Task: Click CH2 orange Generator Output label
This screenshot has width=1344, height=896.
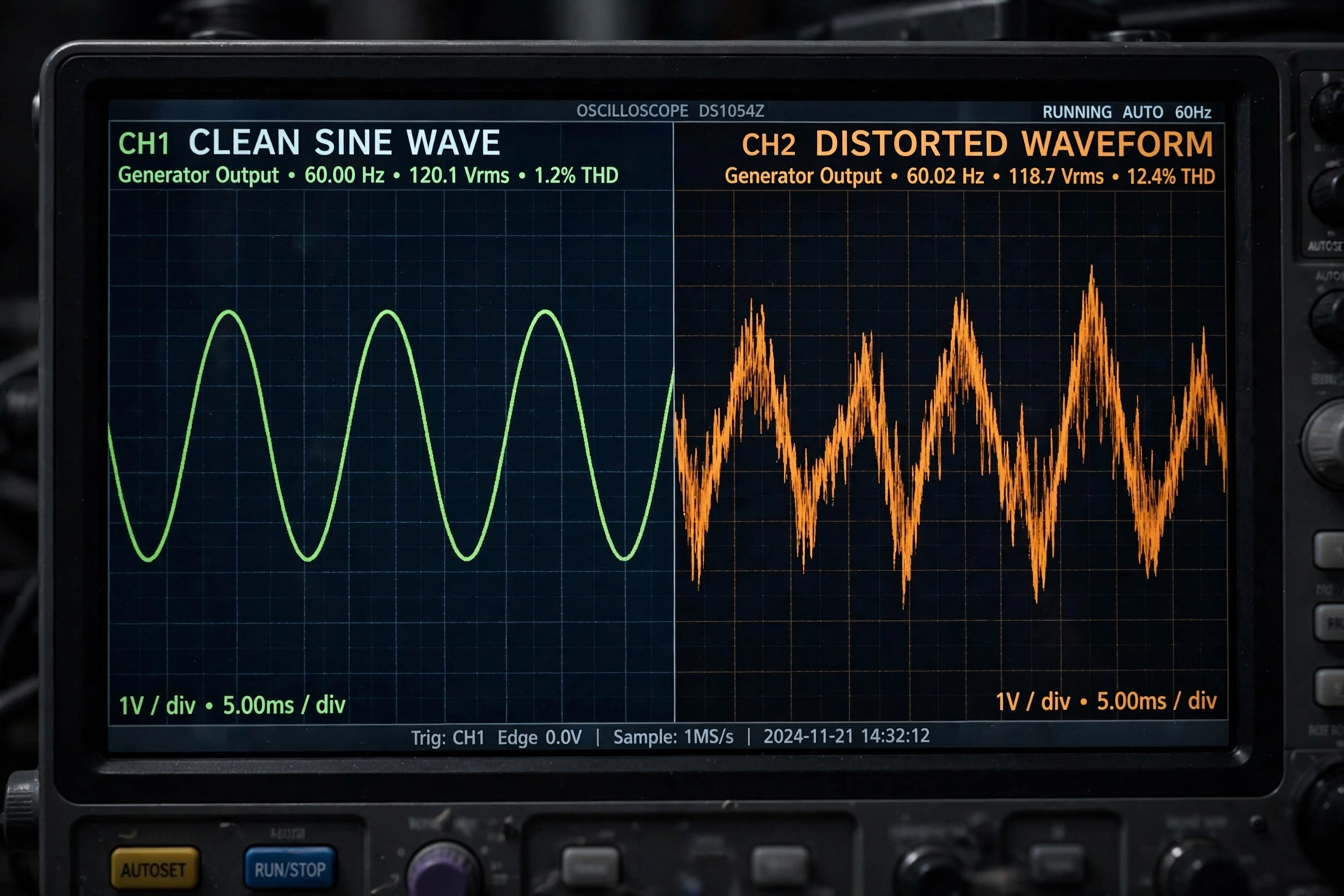Action: point(803,176)
